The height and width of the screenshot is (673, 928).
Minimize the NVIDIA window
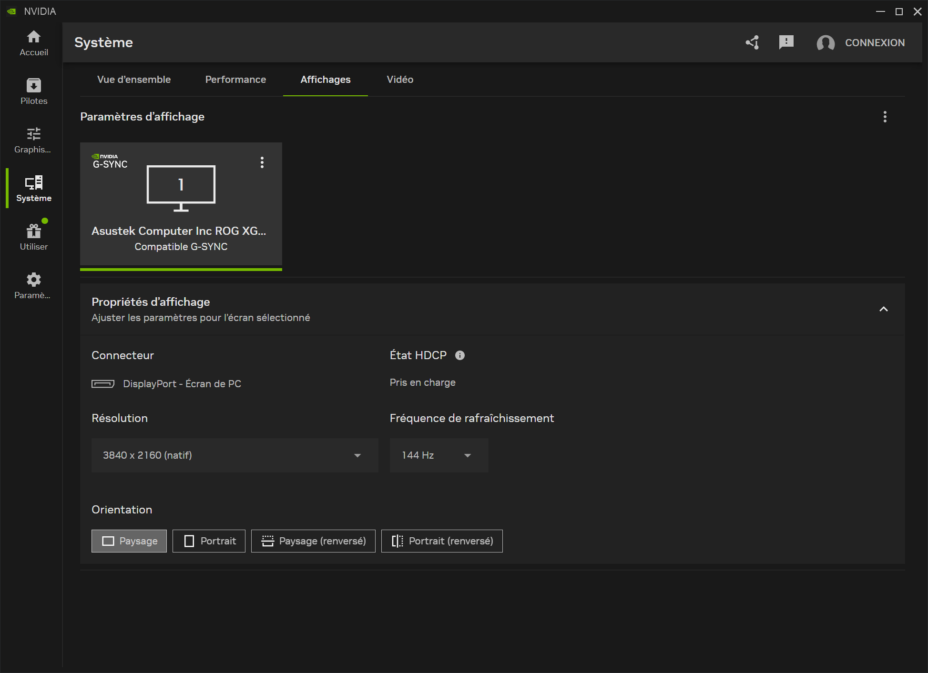point(881,11)
